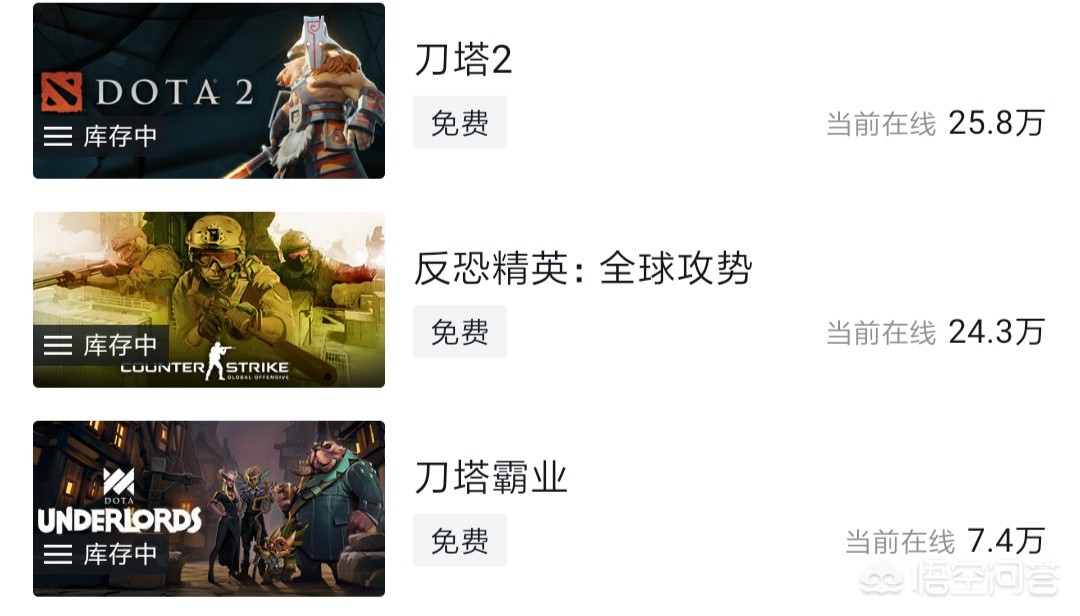Click the 免费 tag under 刀塔2
Image resolution: width=1080 pixels, height=616 pixels.
[460, 123]
